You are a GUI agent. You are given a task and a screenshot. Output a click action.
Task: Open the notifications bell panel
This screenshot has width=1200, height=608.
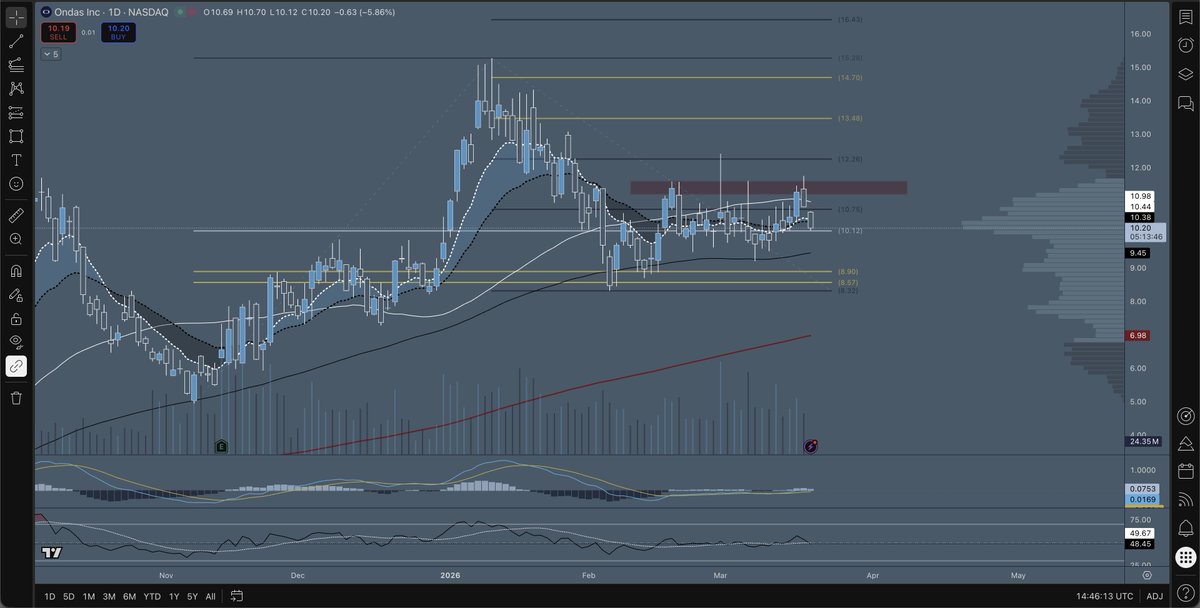pos(1185,527)
